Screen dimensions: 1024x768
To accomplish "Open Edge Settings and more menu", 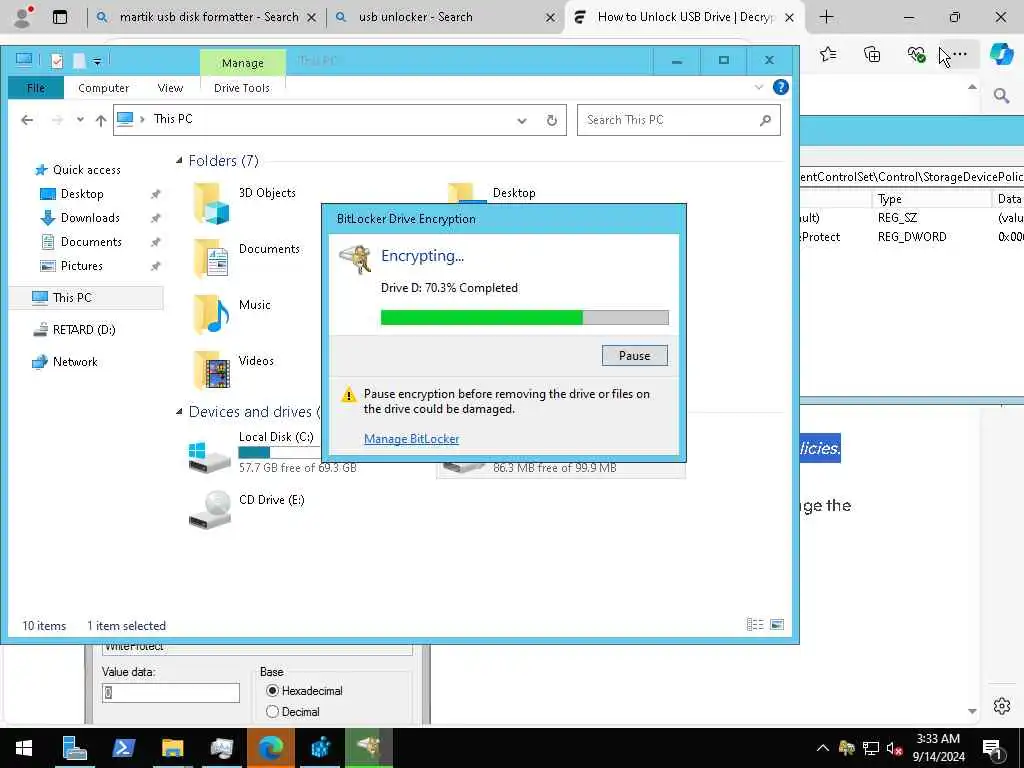I will click(959, 54).
